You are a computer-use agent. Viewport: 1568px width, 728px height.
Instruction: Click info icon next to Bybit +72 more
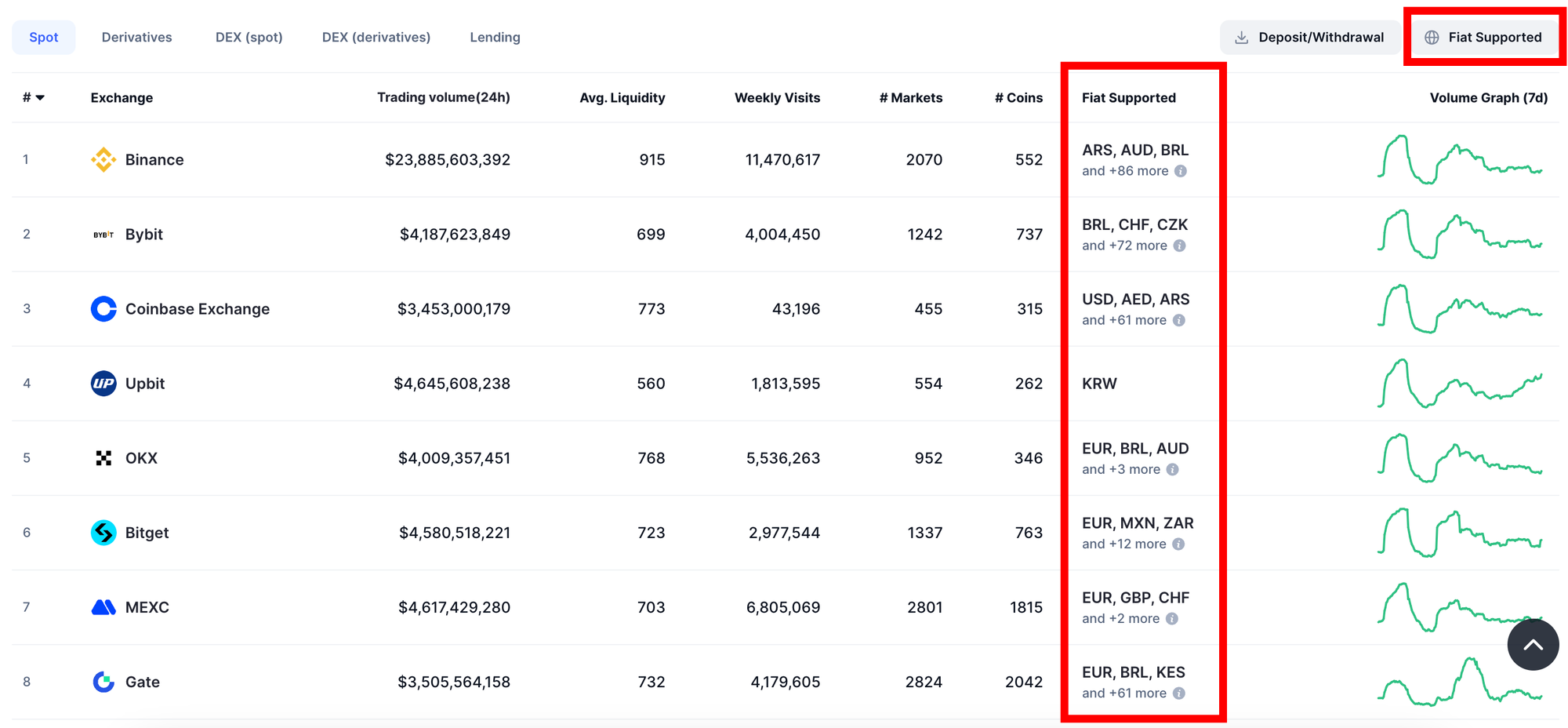pyautogui.click(x=1180, y=246)
